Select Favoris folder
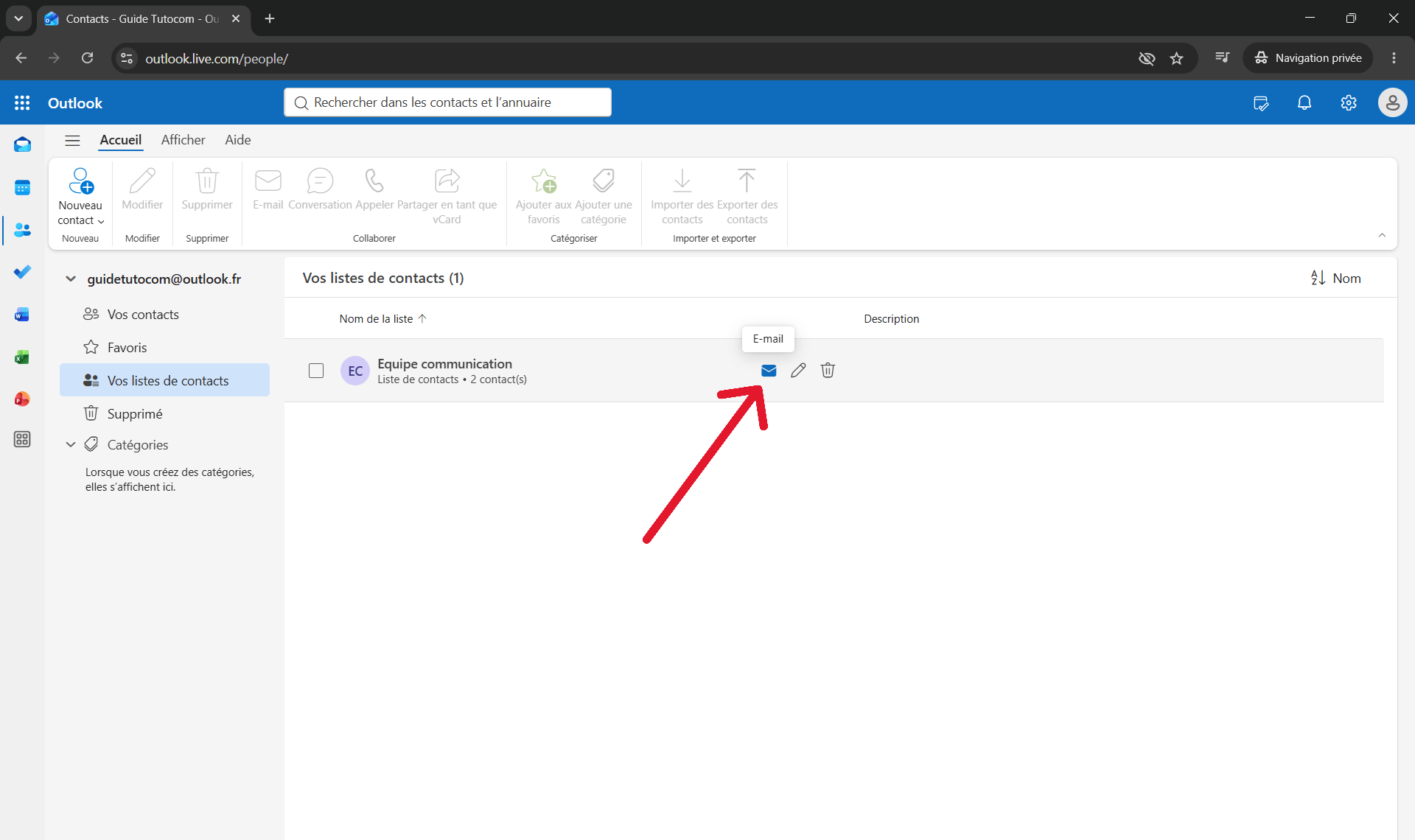Image resolution: width=1415 pixels, height=840 pixels. (164, 348)
